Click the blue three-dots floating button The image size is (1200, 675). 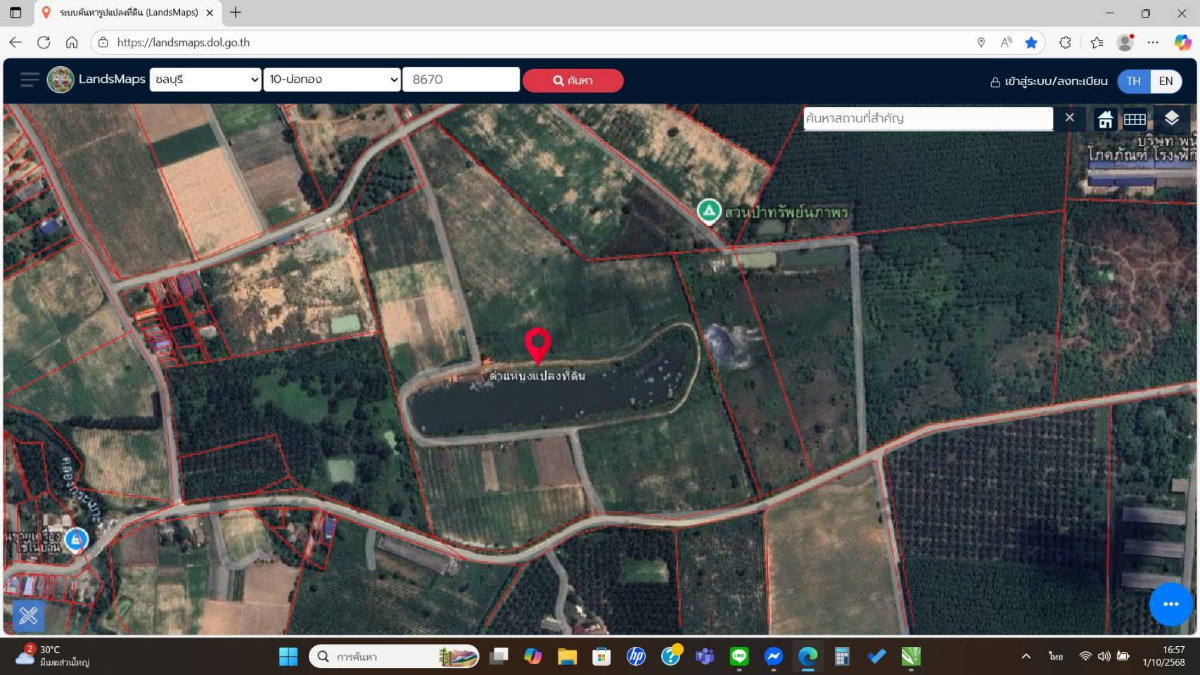1171,604
